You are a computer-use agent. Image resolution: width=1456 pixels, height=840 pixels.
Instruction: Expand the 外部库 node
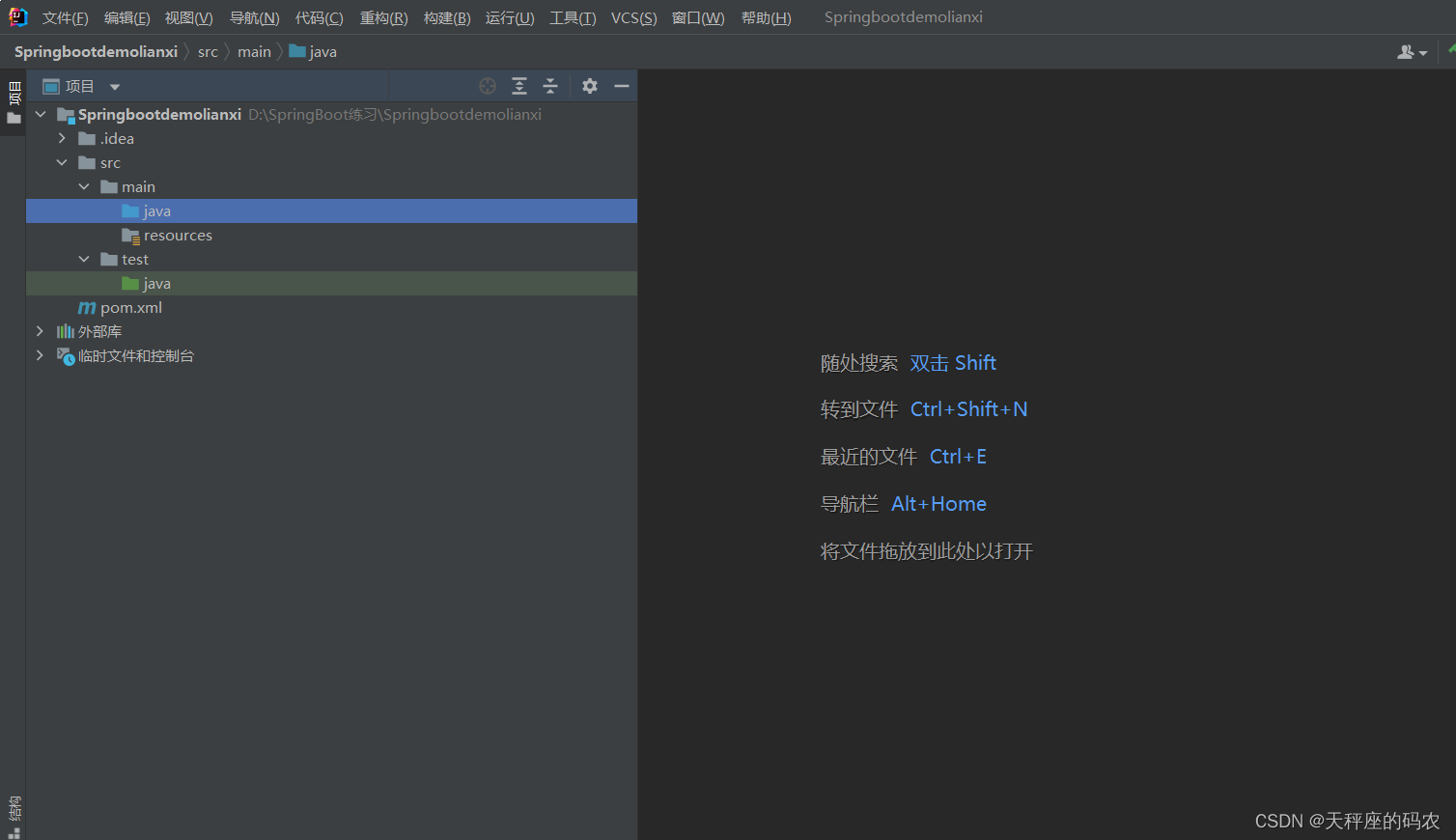pos(40,331)
